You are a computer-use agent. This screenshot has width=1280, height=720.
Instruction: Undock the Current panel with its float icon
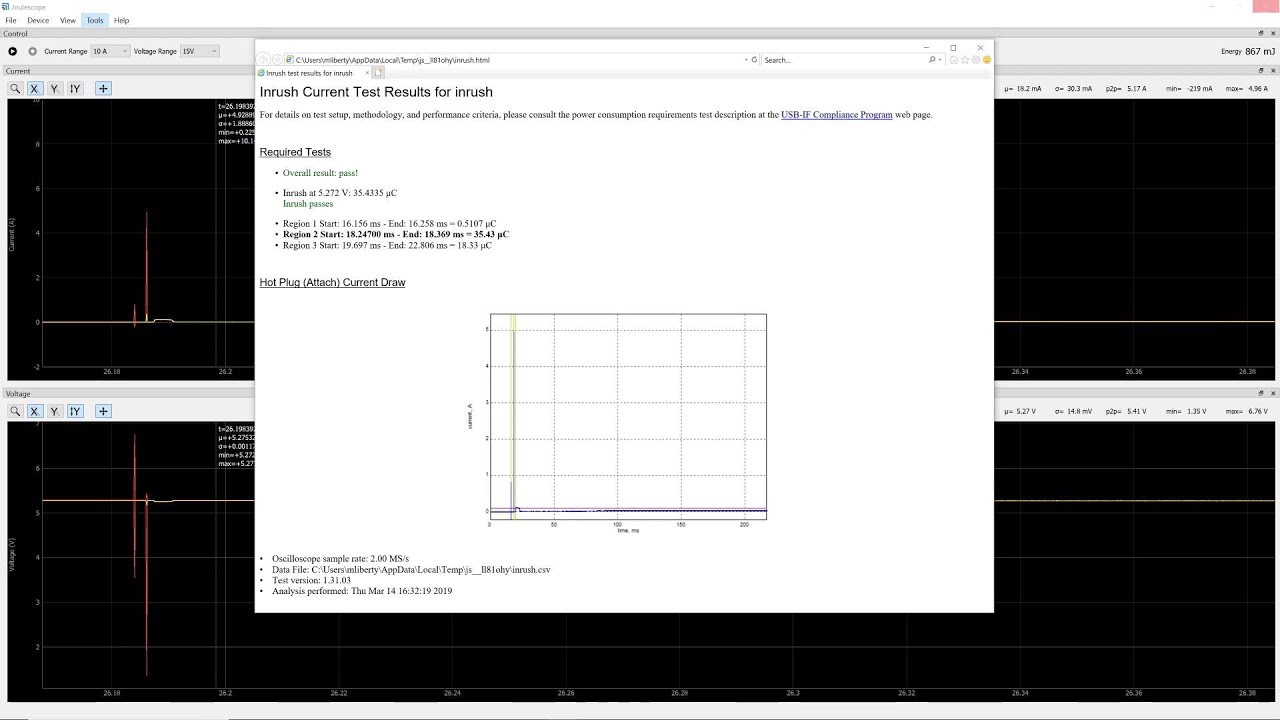[x=1261, y=71]
